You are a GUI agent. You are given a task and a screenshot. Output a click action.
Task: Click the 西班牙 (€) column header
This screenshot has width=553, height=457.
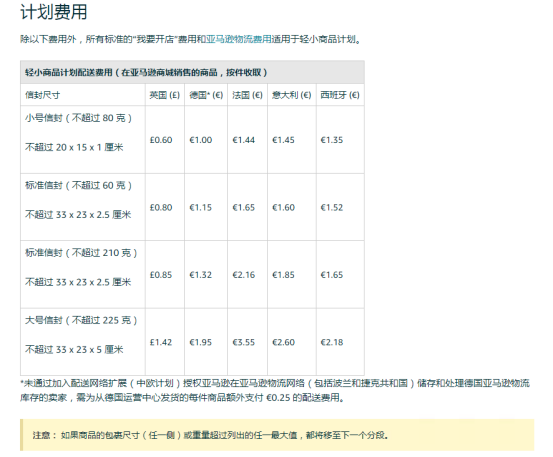click(x=340, y=95)
